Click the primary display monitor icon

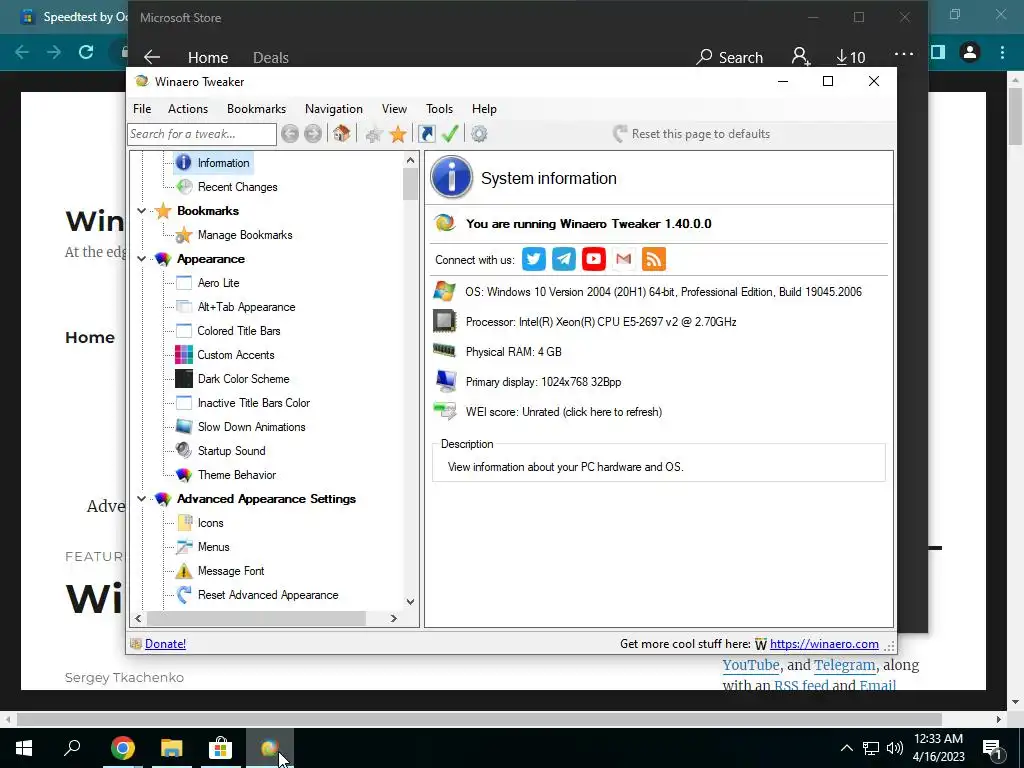point(446,381)
